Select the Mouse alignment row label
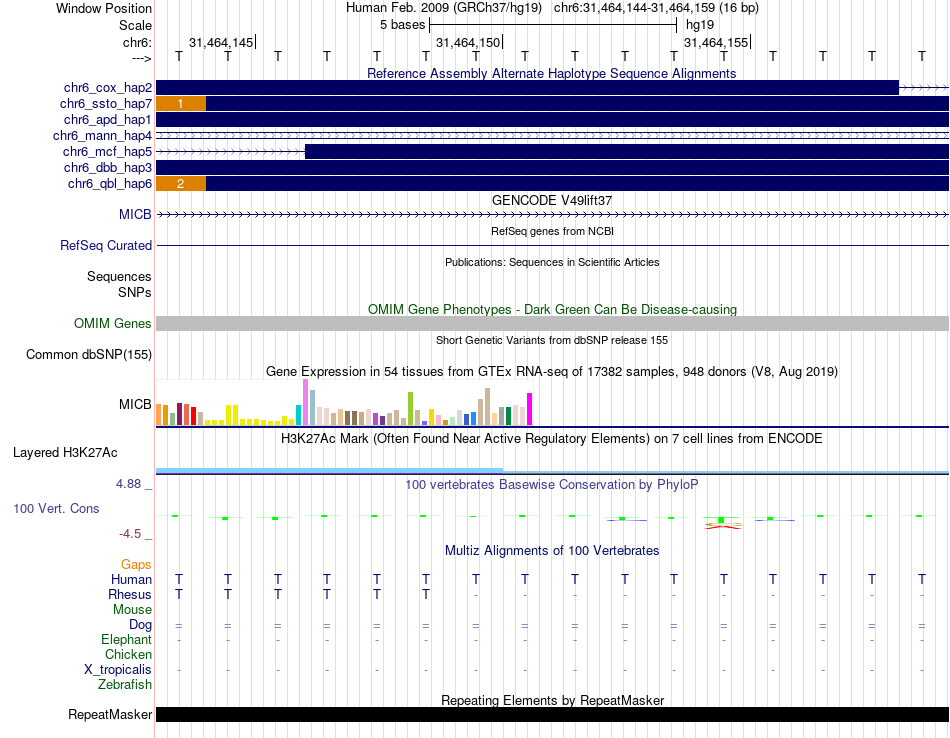This screenshot has width=950, height=738. (132, 610)
